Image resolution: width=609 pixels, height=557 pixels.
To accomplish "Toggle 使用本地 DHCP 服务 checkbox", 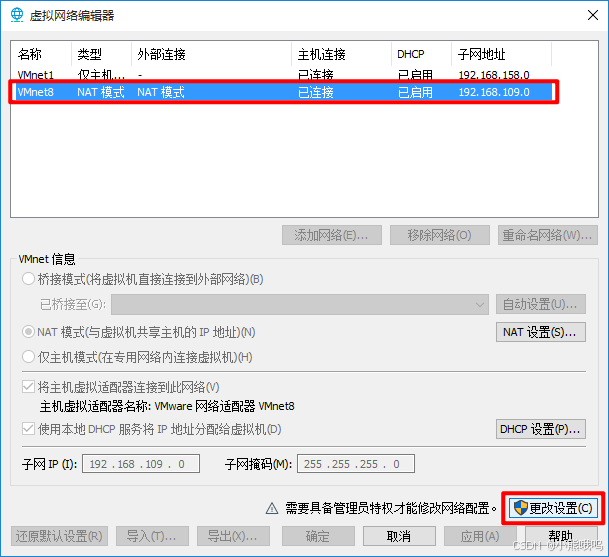I will (x=28, y=429).
